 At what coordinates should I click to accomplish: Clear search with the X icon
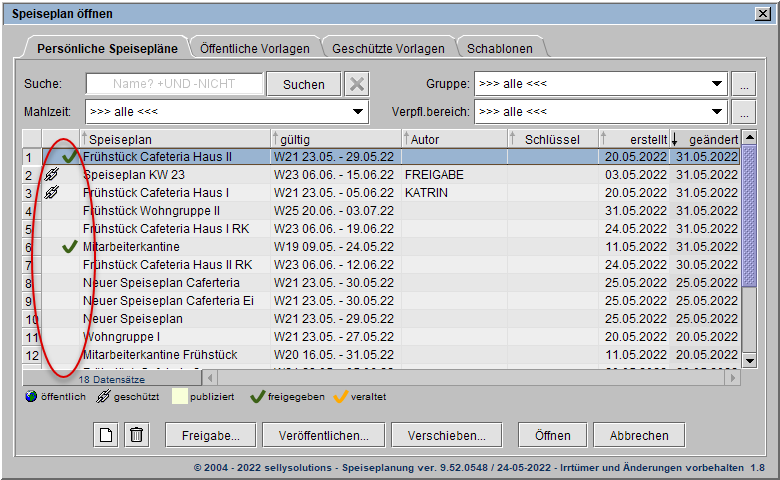(x=357, y=84)
